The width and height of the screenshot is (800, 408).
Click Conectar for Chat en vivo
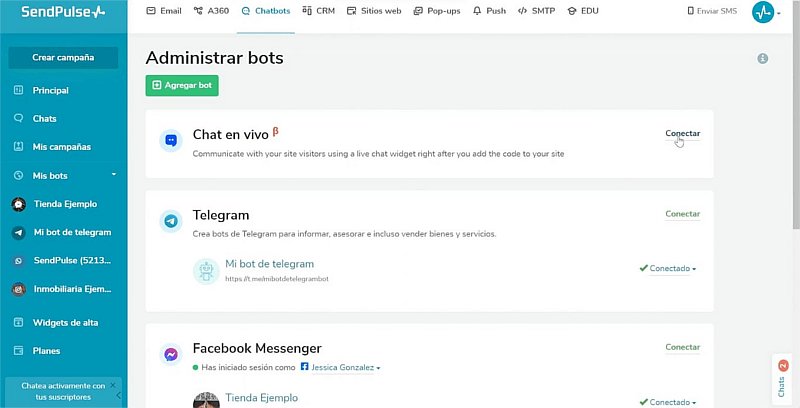tap(682, 133)
